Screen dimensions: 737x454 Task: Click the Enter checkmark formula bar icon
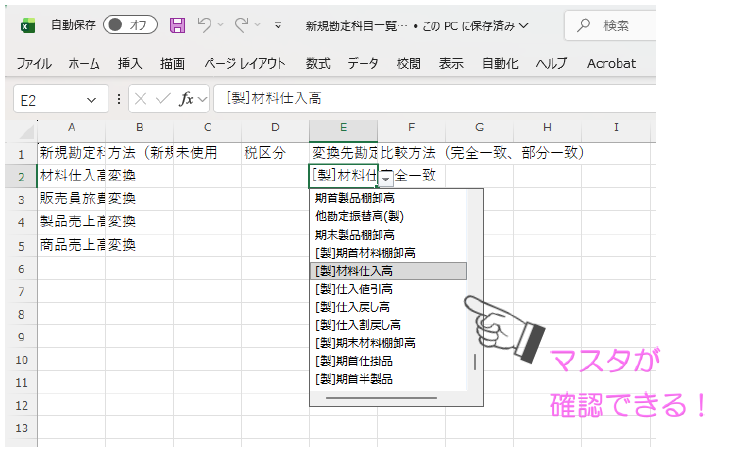[x=163, y=98]
